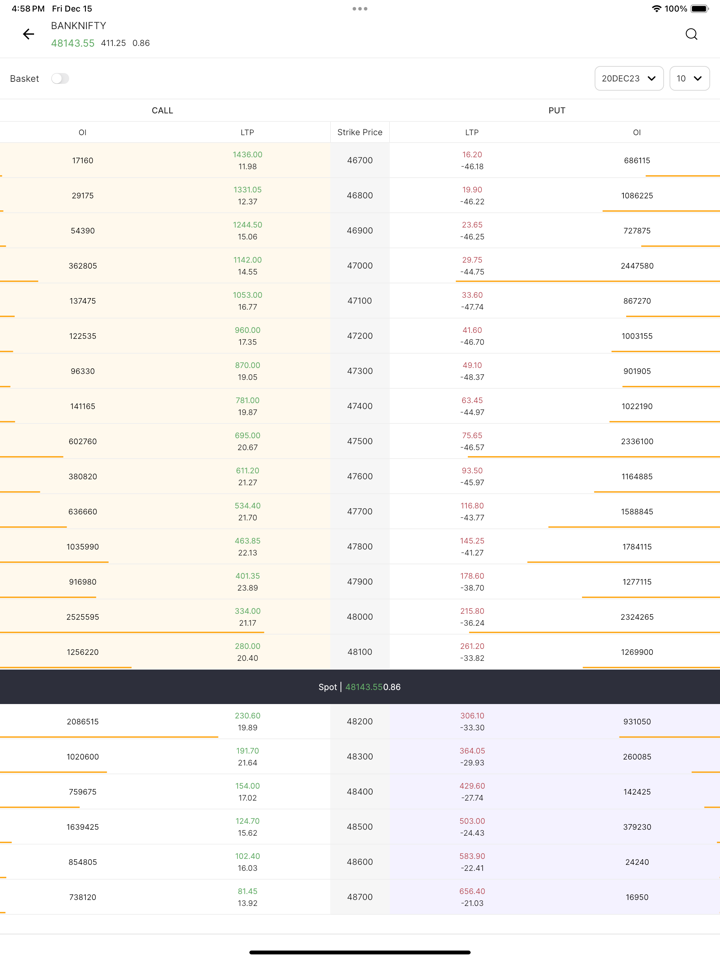Tap the battery icon in status bar

pyautogui.click(x=699, y=9)
